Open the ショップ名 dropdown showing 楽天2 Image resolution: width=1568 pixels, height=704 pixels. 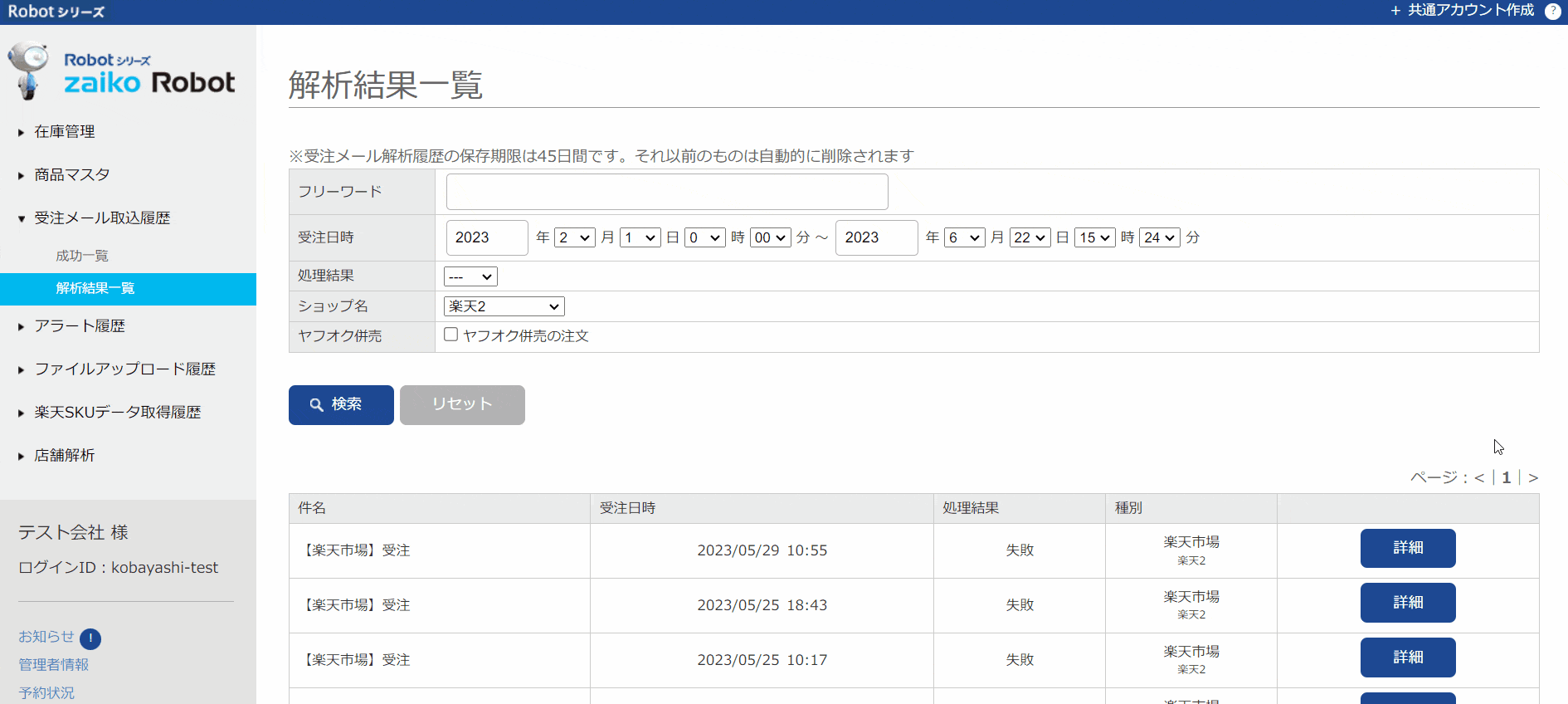tap(504, 306)
